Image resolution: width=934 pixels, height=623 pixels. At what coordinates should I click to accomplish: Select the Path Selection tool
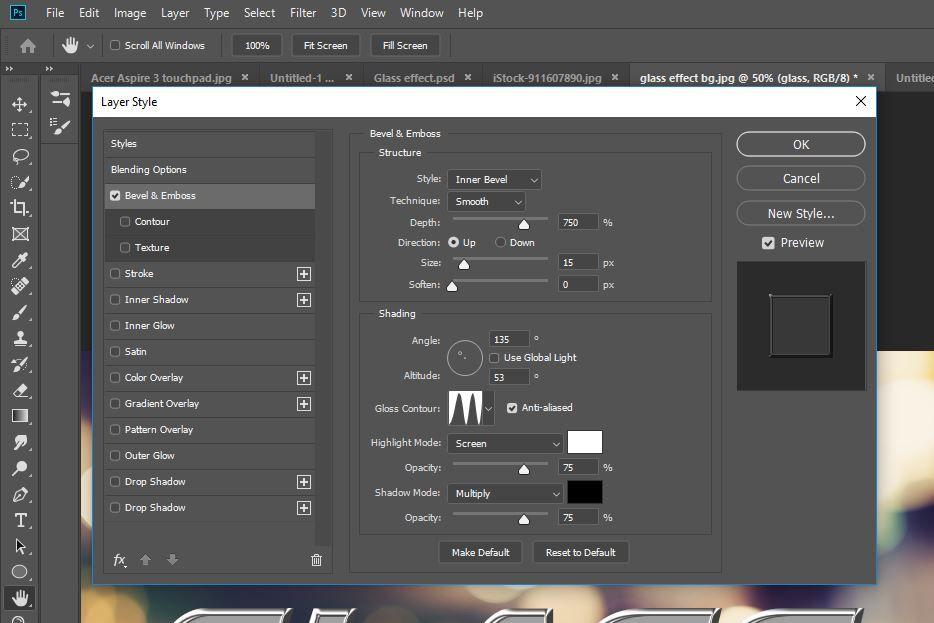[20, 546]
